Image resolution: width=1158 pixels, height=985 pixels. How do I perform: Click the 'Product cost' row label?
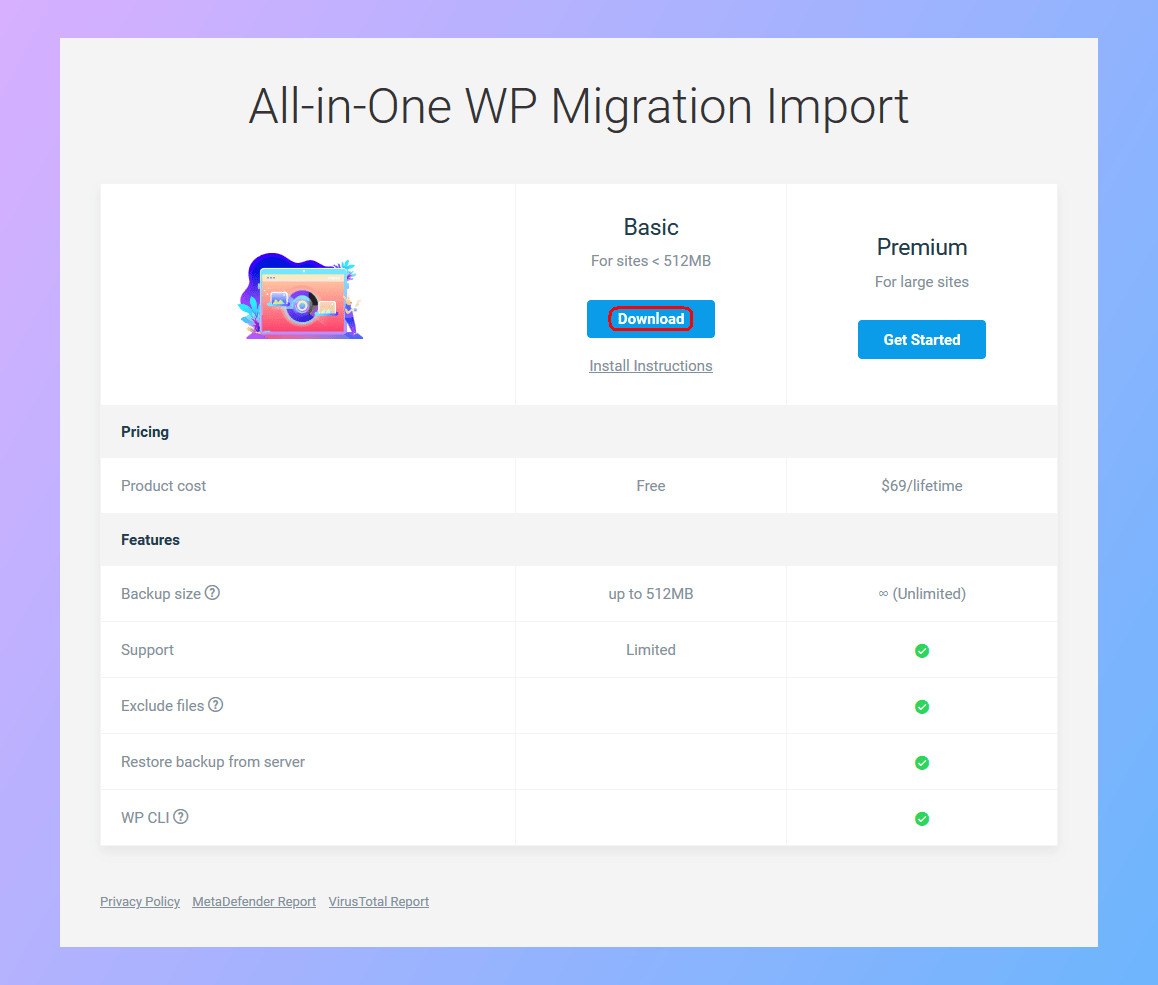coord(163,486)
